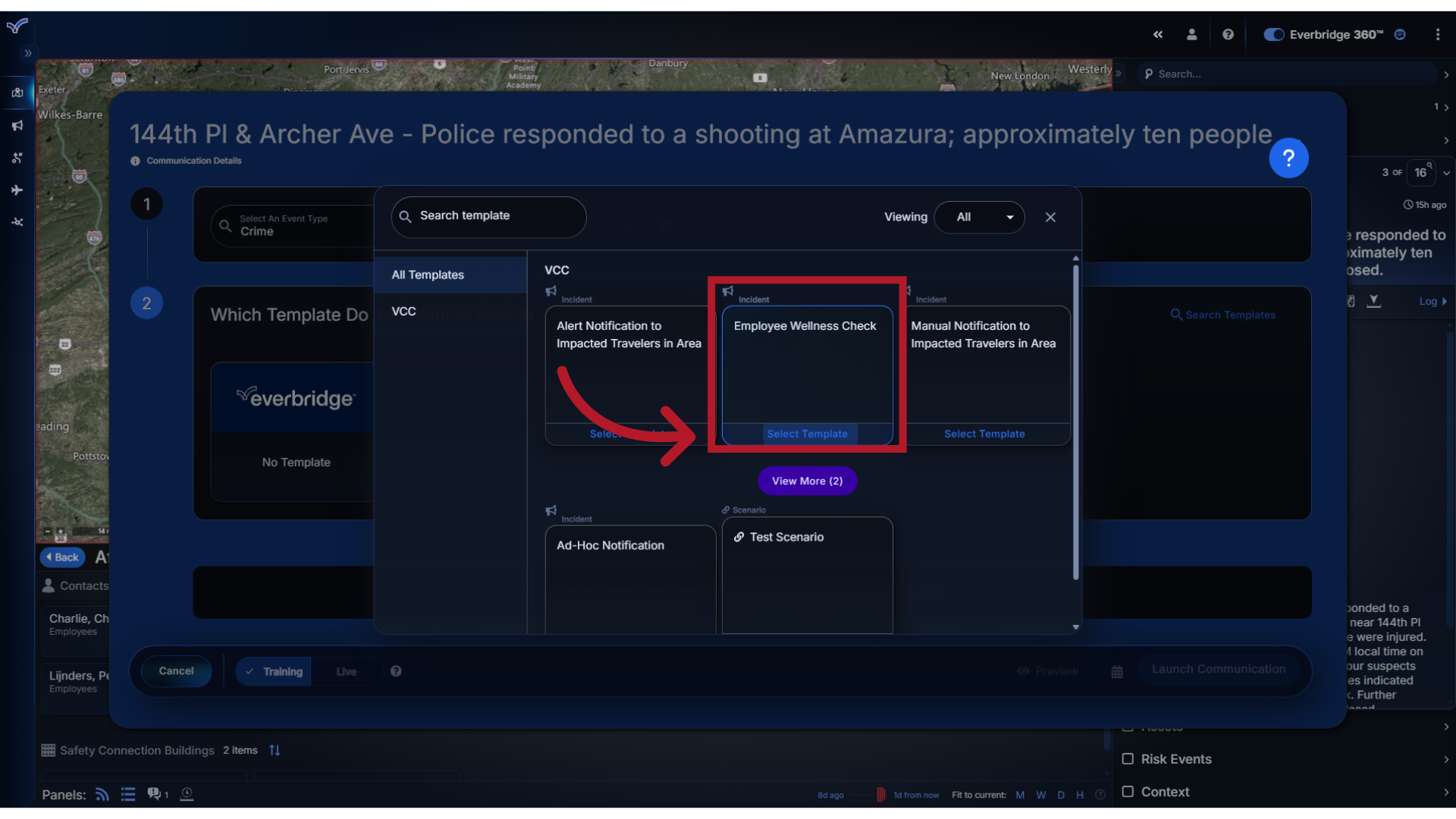Fit timeline to current month M
Screen dimensions: 1456x819
pos(1020,795)
